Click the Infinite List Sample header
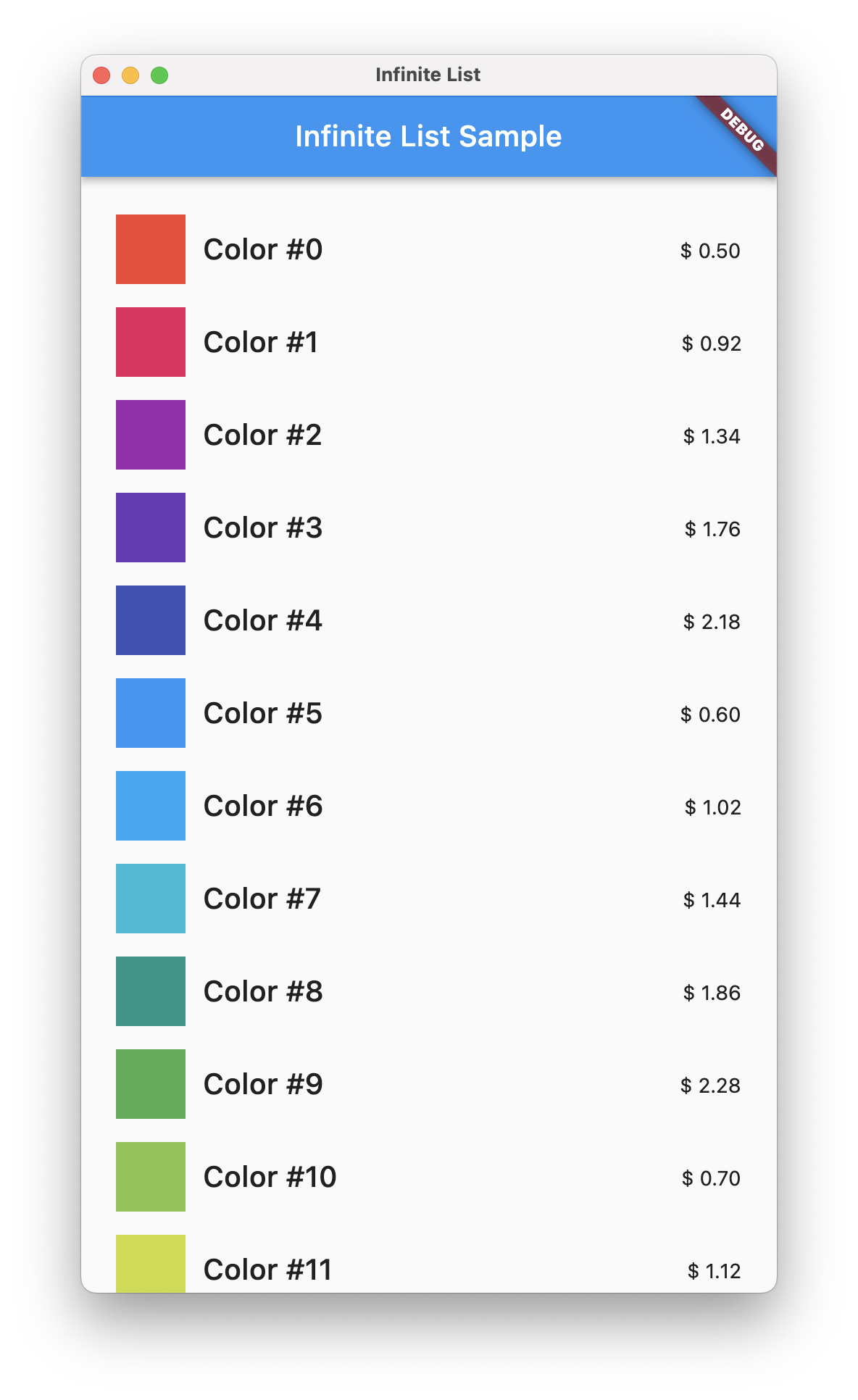Image resolution: width=858 pixels, height=1400 pixels. coord(429,136)
